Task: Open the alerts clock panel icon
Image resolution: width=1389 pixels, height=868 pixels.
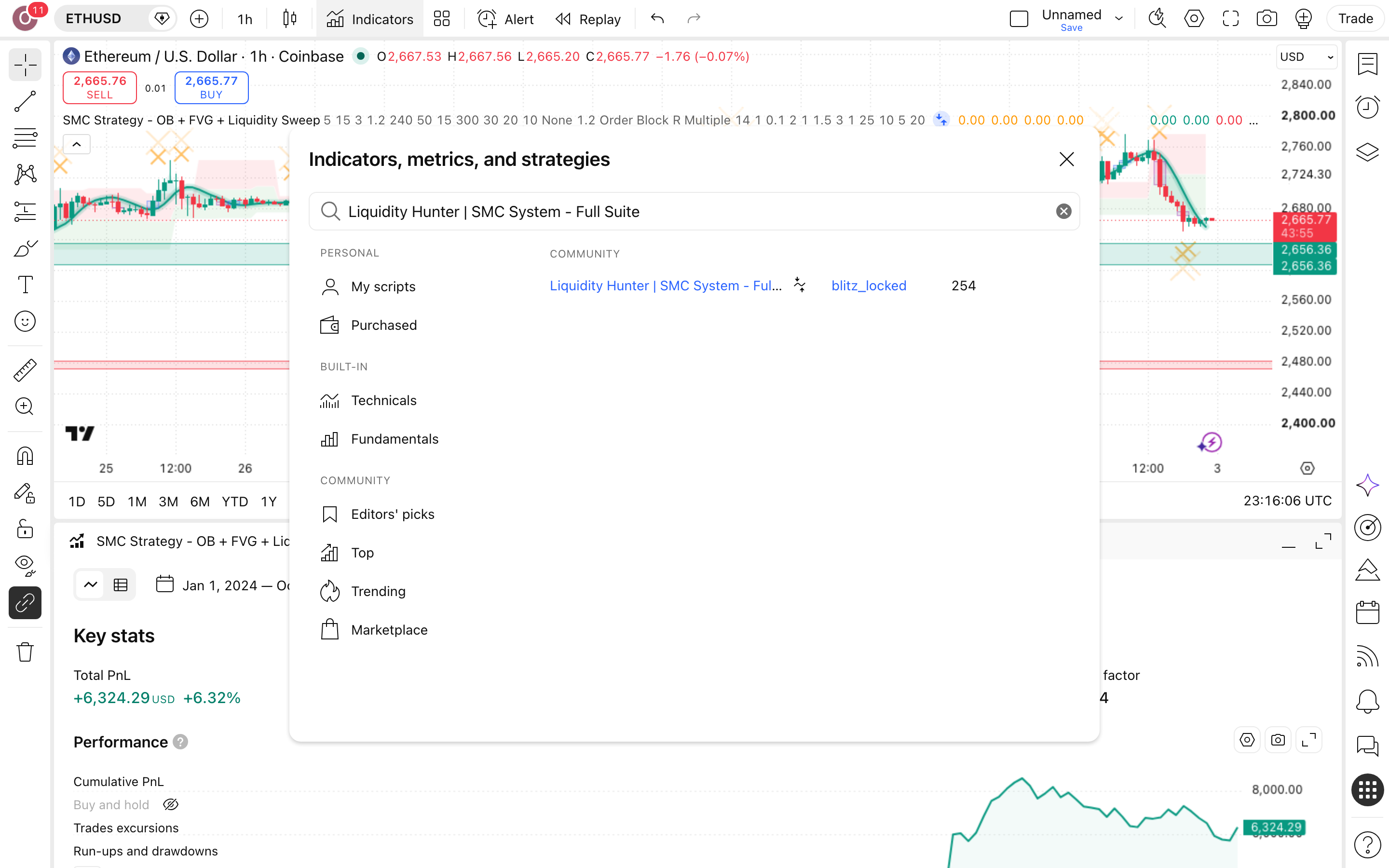Action: click(x=1367, y=107)
